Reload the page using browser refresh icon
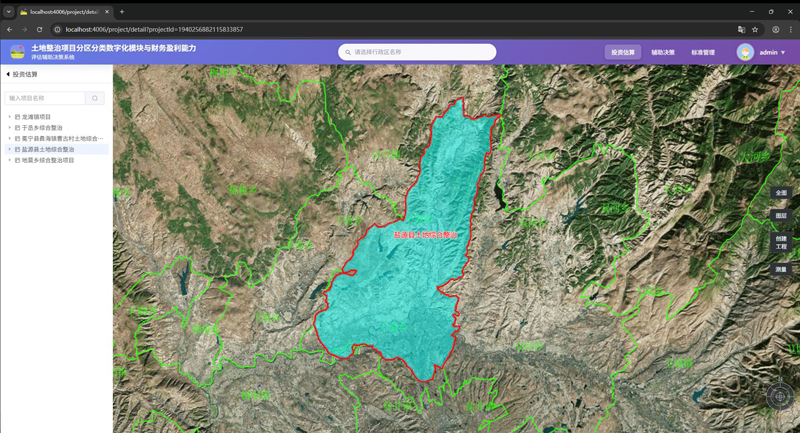The width and height of the screenshot is (800, 433). [x=40, y=29]
